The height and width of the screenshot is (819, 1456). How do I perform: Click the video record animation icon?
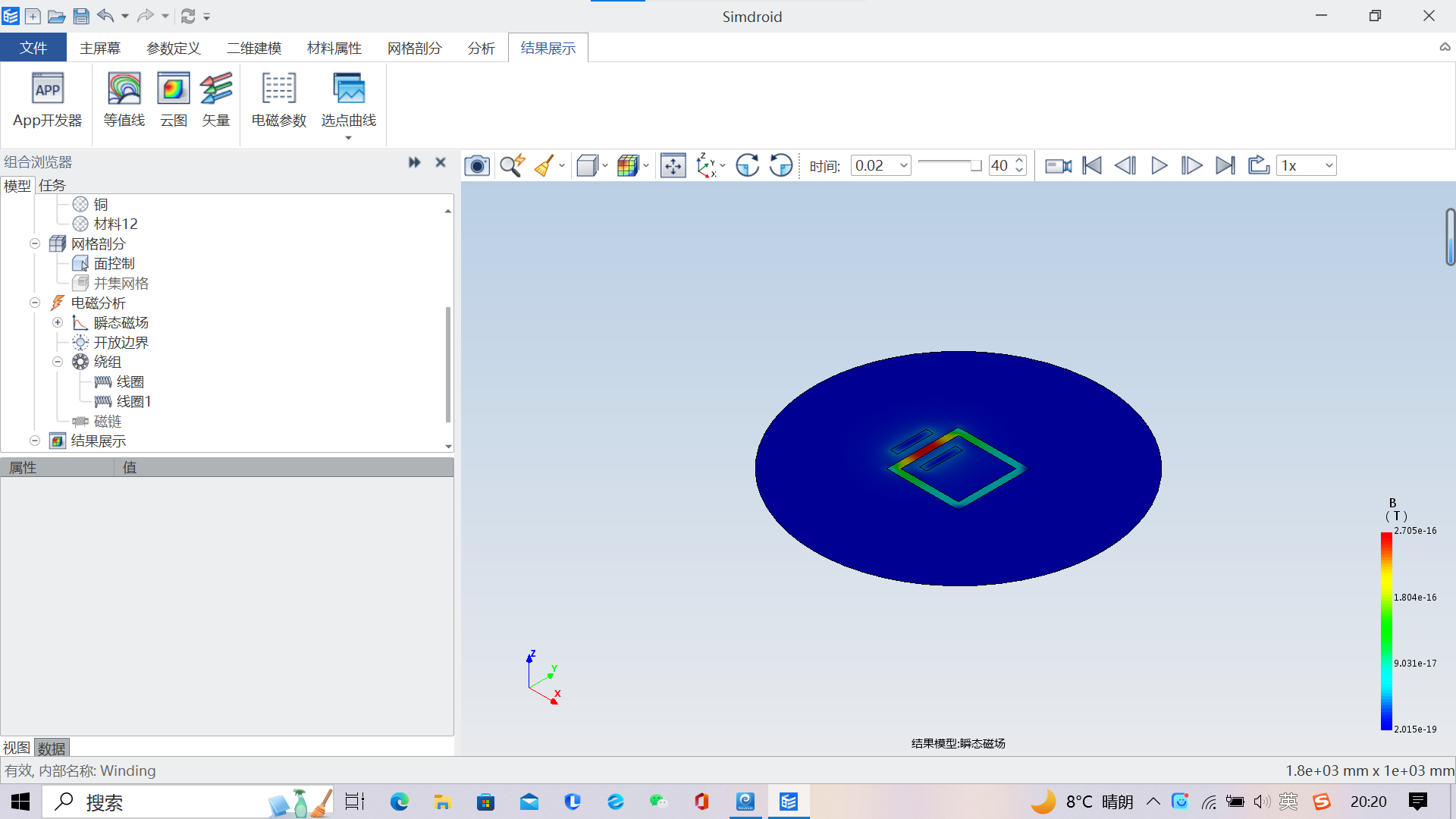coord(1059,165)
